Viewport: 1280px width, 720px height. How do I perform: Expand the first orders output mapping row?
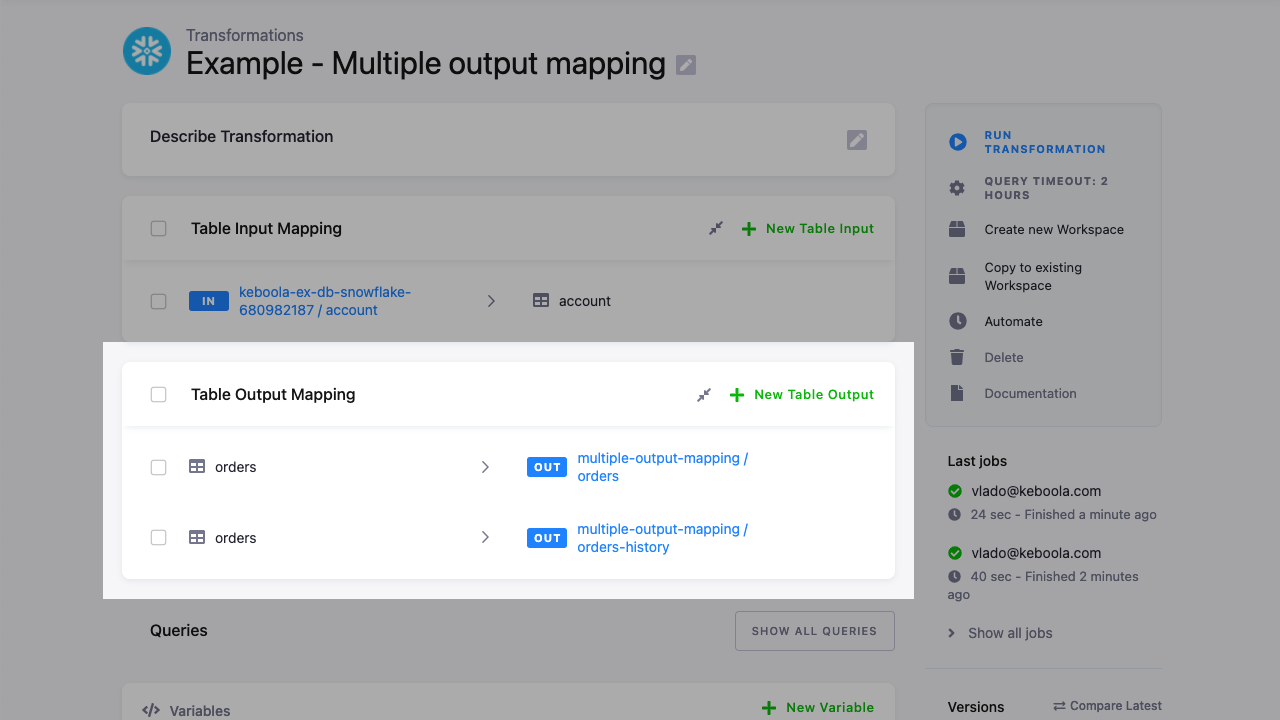[x=485, y=467]
